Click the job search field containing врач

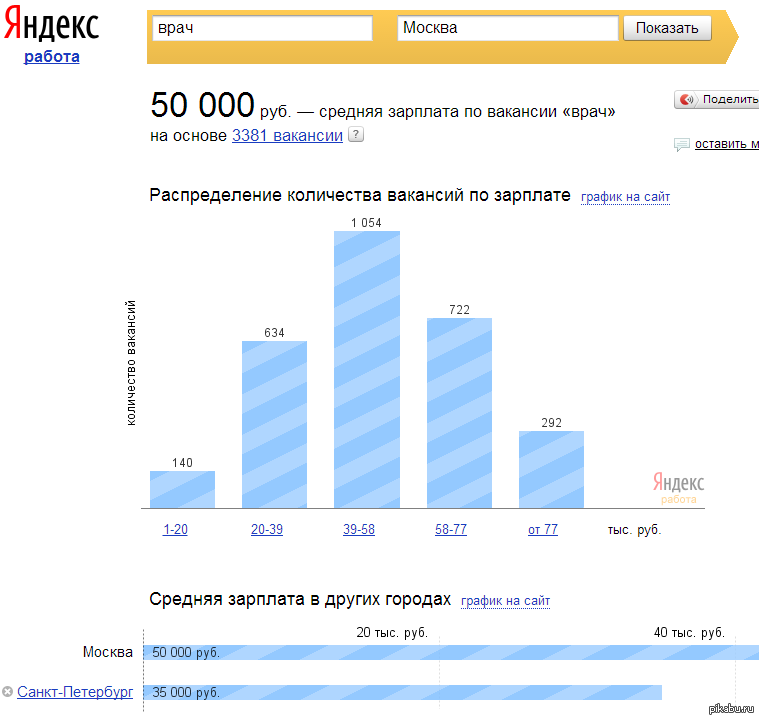coord(262,28)
